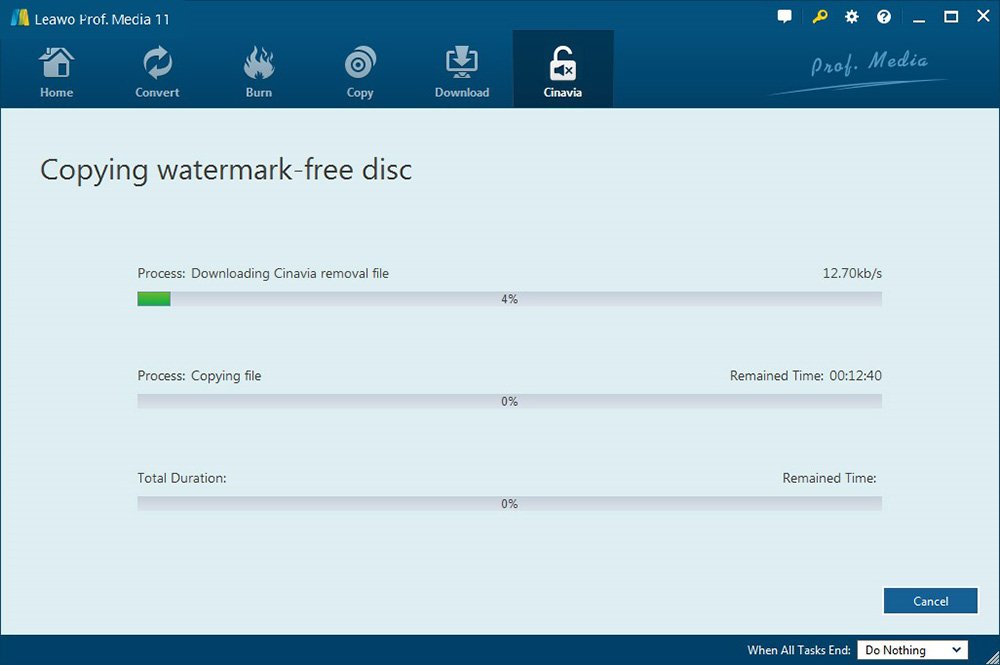Click the Cinavia download progress bar at 4%
Screen dimensions: 1000x665
tap(510, 299)
